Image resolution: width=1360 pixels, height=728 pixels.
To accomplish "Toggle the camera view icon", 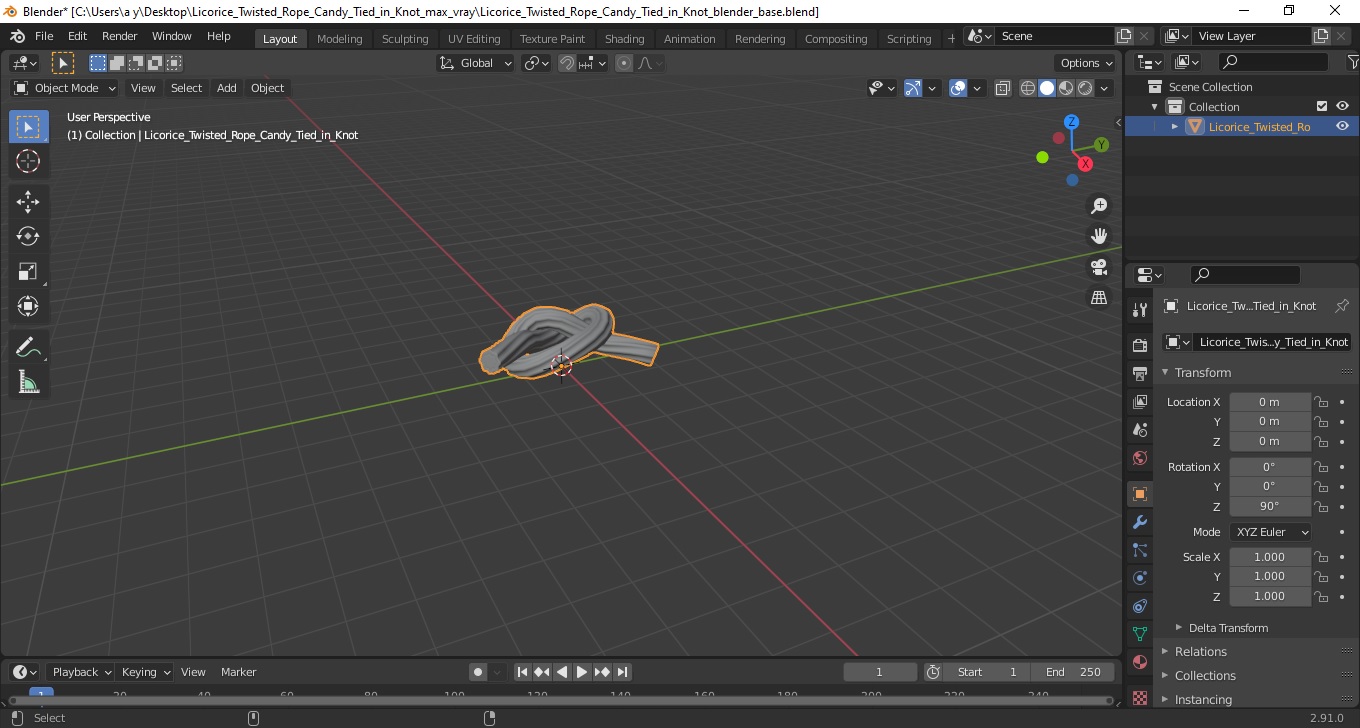I will [x=1099, y=267].
